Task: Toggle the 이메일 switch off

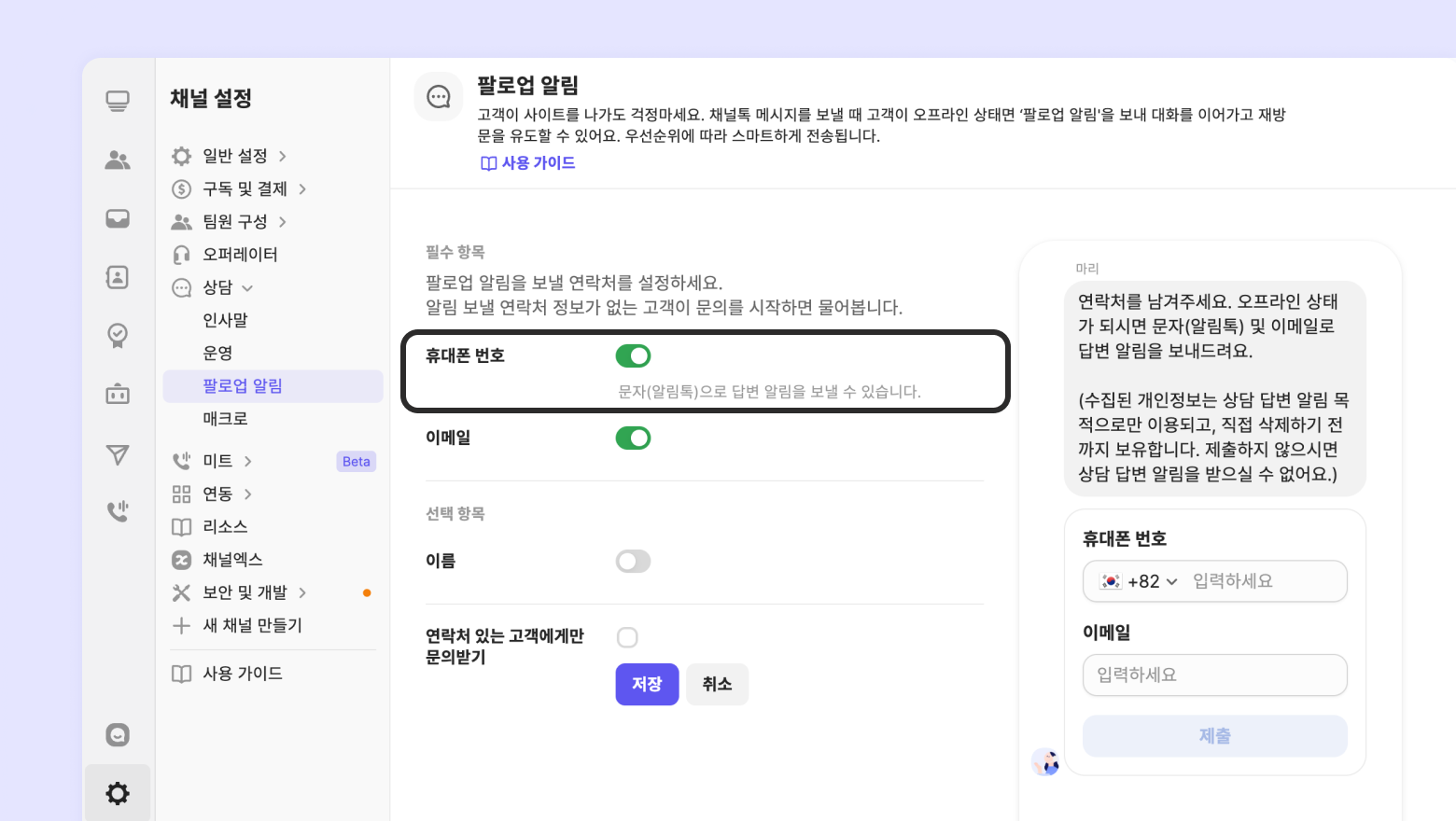Action: tap(633, 438)
